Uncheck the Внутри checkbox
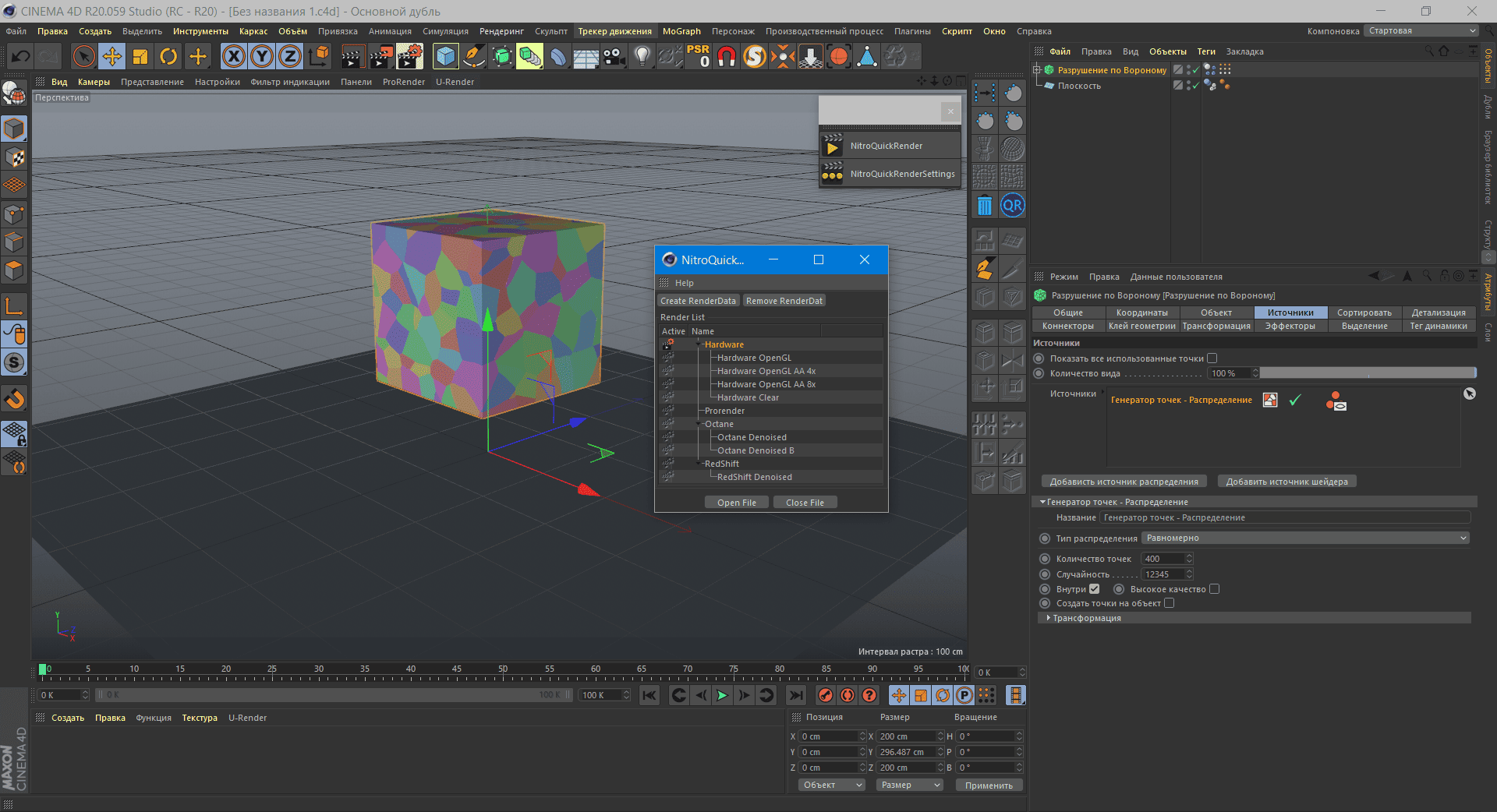This screenshot has height=812, width=1497. [x=1095, y=589]
